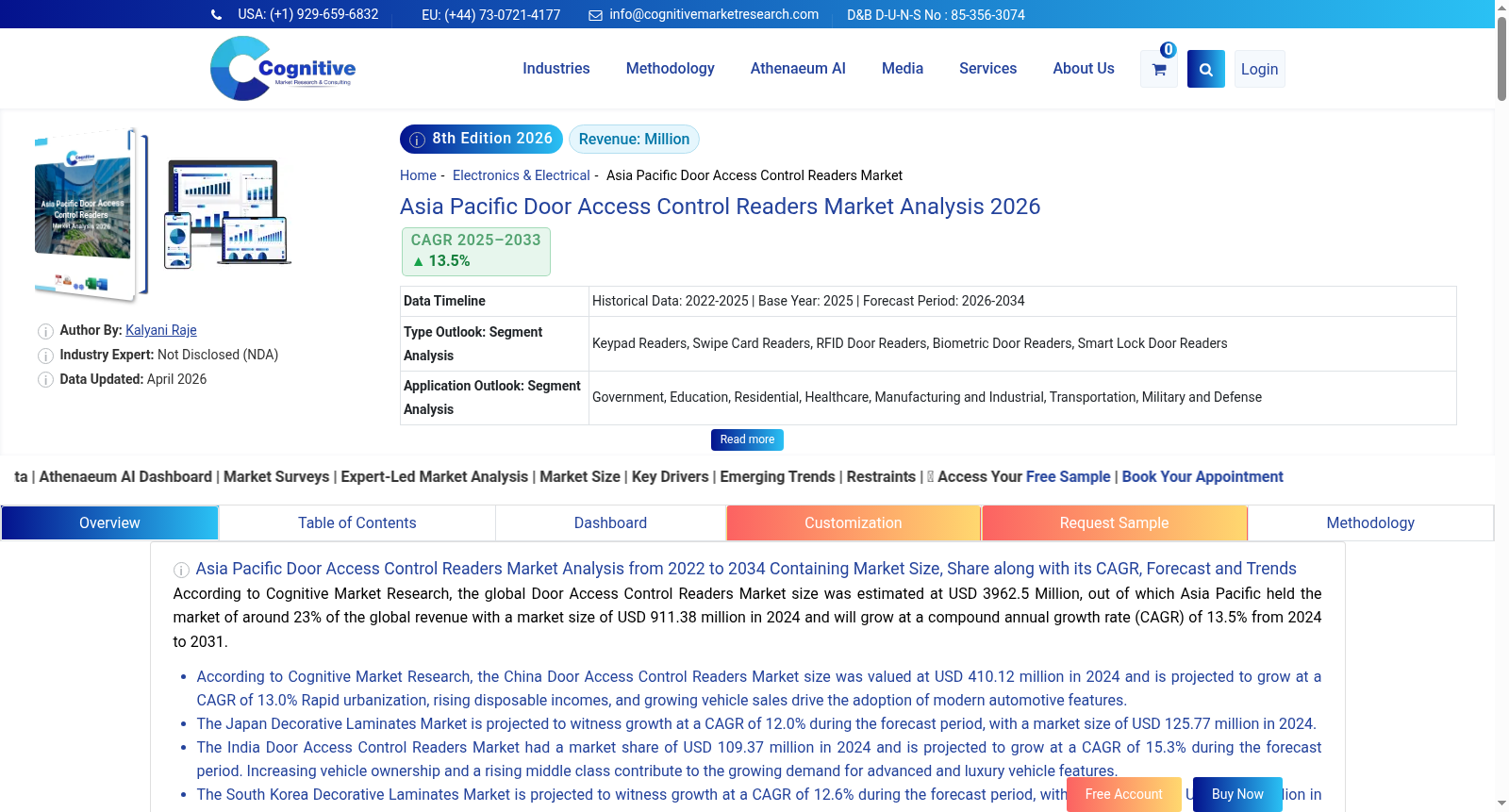Open the Media menu
Image resolution: width=1509 pixels, height=812 pixels.
903,69
